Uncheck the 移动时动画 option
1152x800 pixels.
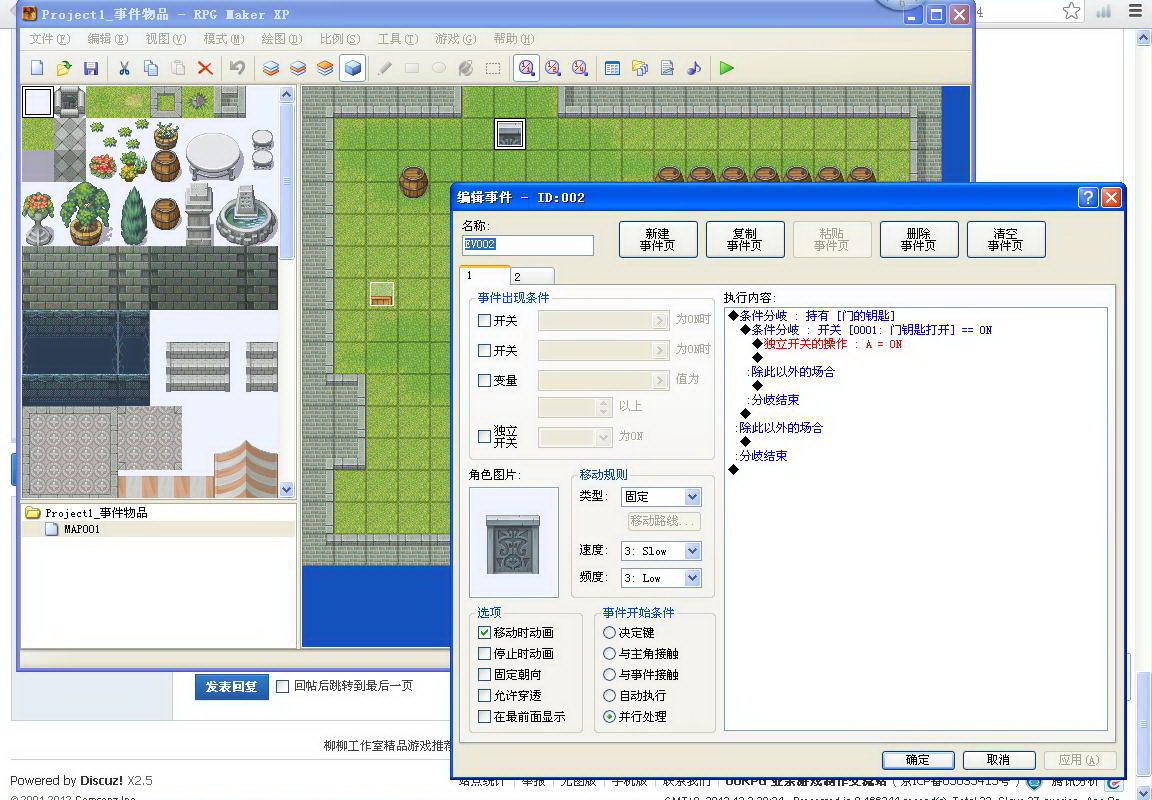coord(484,633)
